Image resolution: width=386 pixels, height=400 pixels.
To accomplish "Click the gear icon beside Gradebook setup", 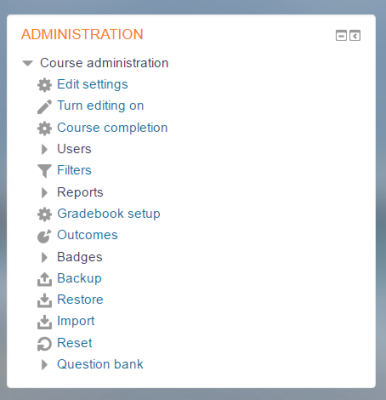I will (44, 214).
